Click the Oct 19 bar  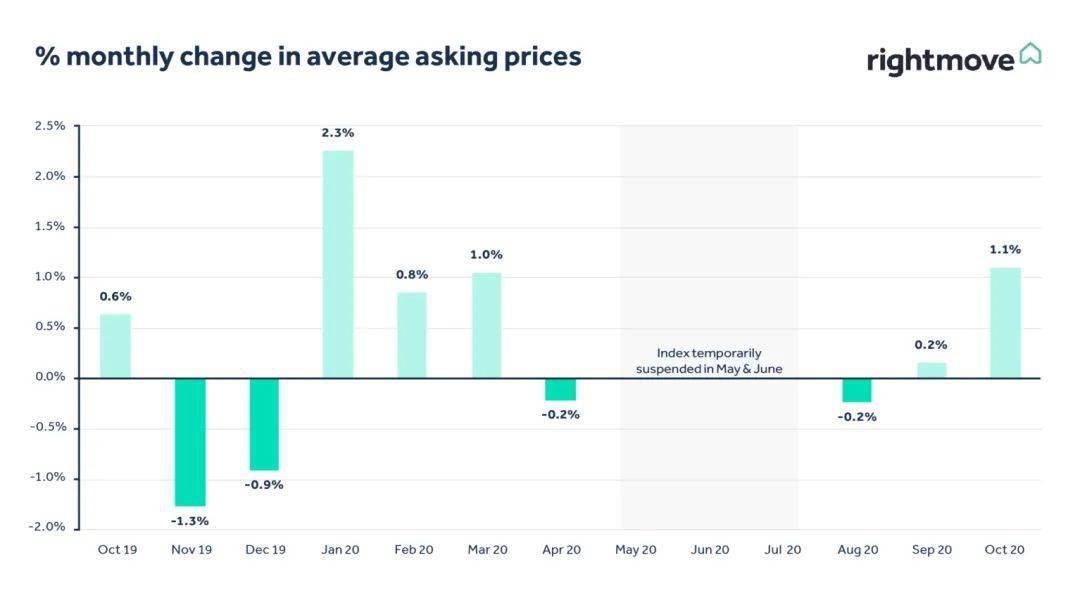[115, 346]
